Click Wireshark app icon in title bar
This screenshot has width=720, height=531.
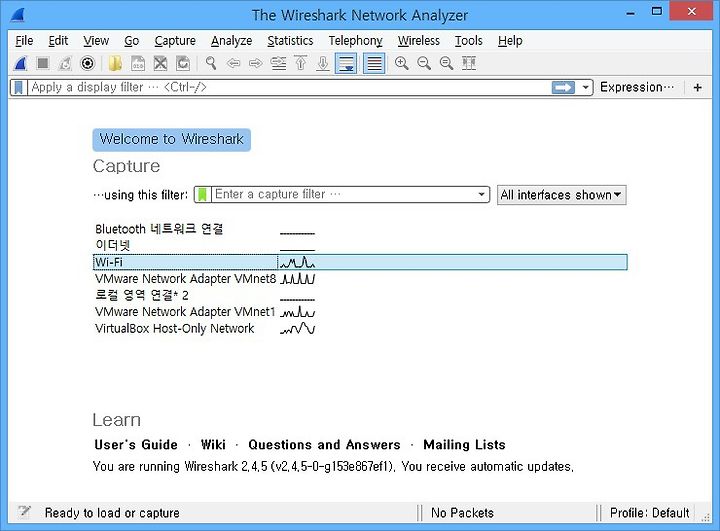tap(17, 15)
